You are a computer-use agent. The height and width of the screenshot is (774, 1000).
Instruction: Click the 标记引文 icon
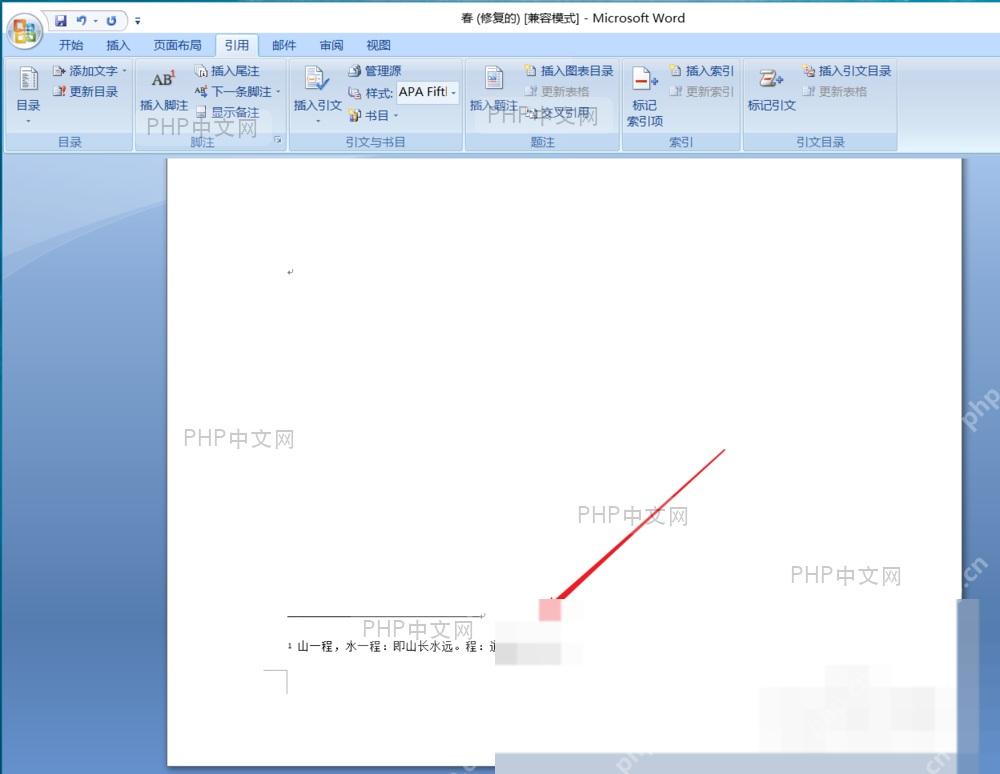tap(771, 79)
